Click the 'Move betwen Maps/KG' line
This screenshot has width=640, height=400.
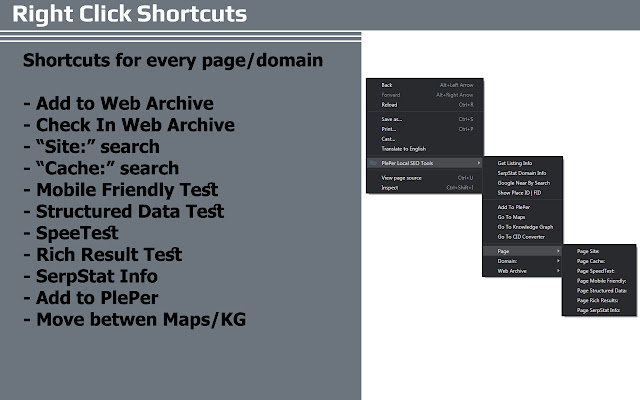click(135, 320)
